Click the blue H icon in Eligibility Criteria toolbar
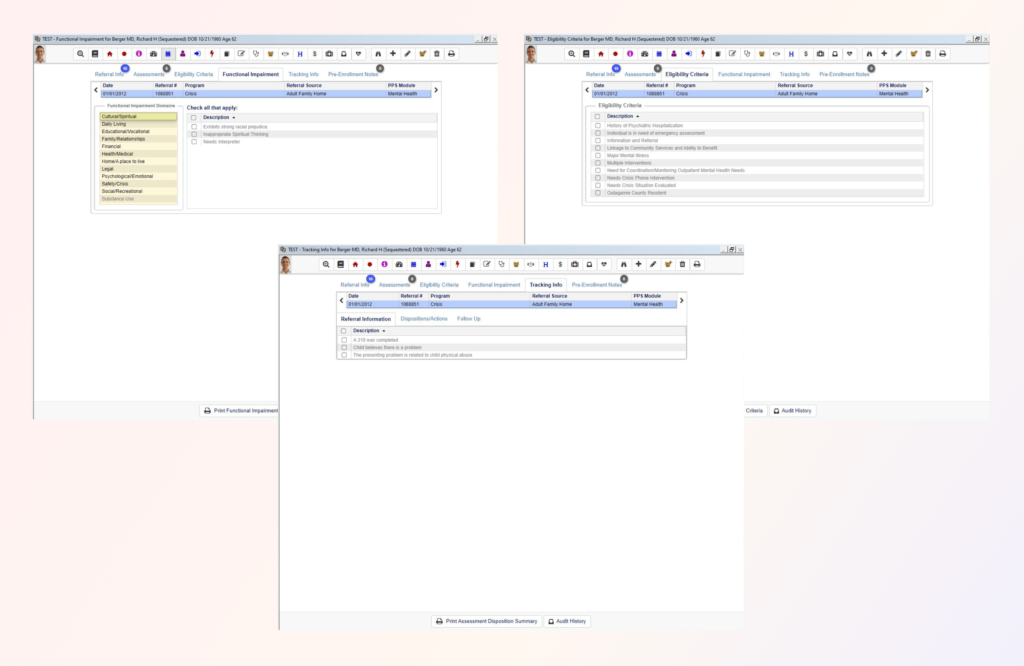 point(790,53)
